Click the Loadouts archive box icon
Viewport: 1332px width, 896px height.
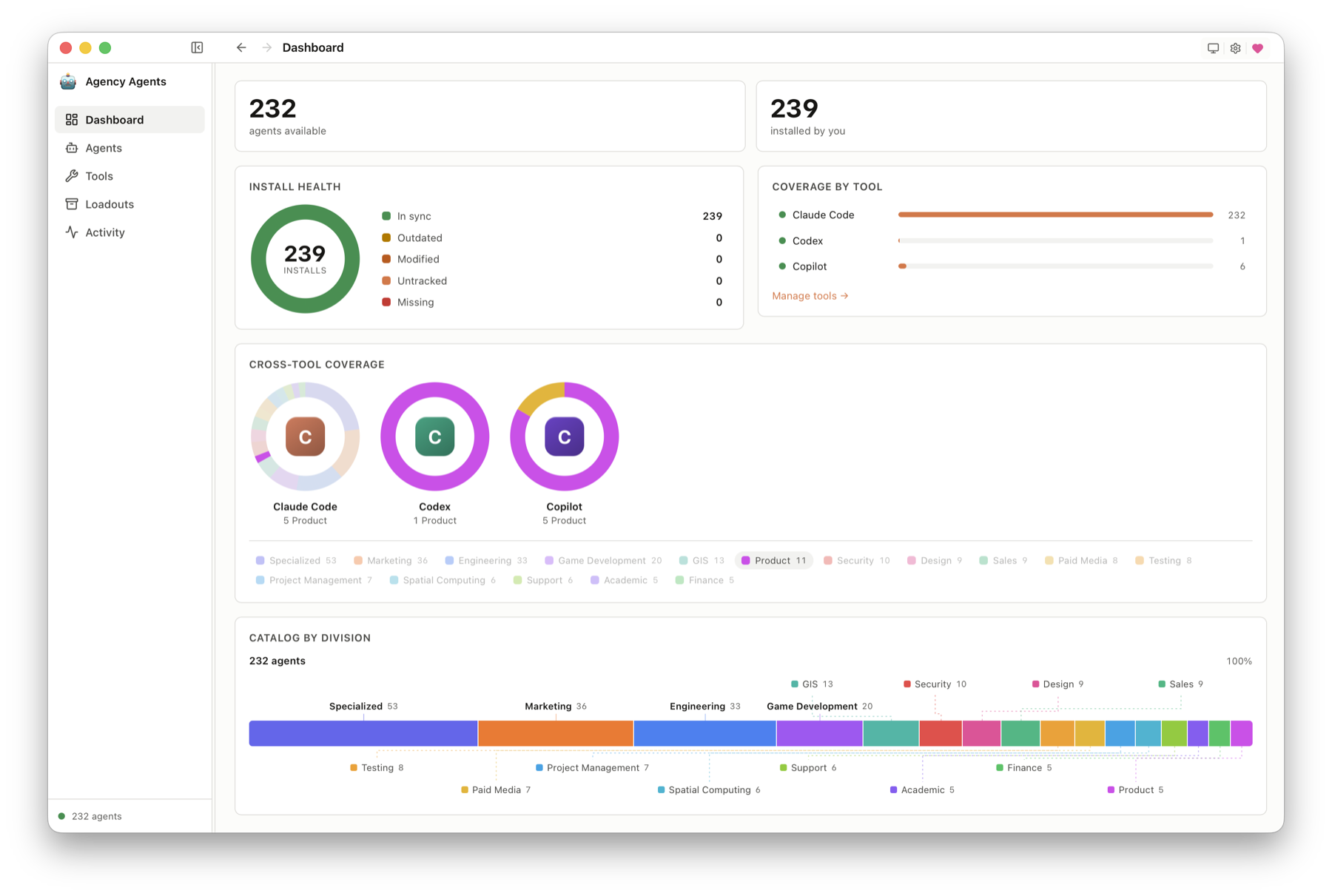(72, 204)
